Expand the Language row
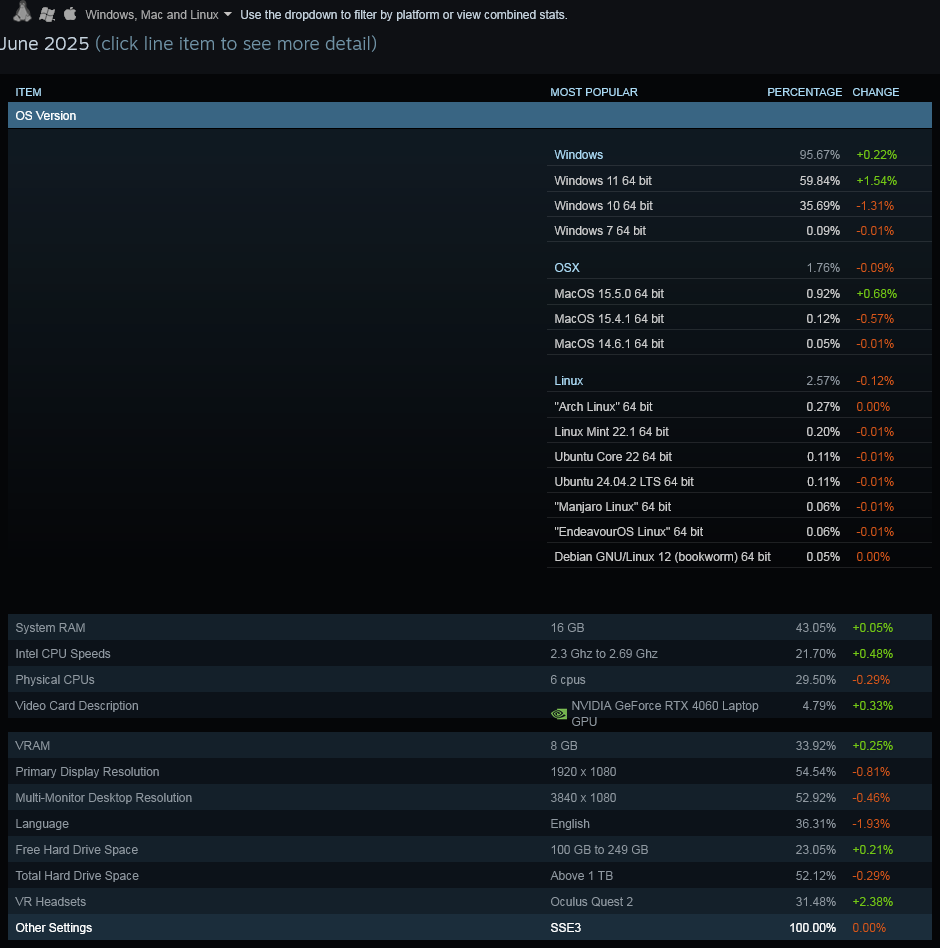The height and width of the screenshot is (948, 940). (x=470, y=823)
